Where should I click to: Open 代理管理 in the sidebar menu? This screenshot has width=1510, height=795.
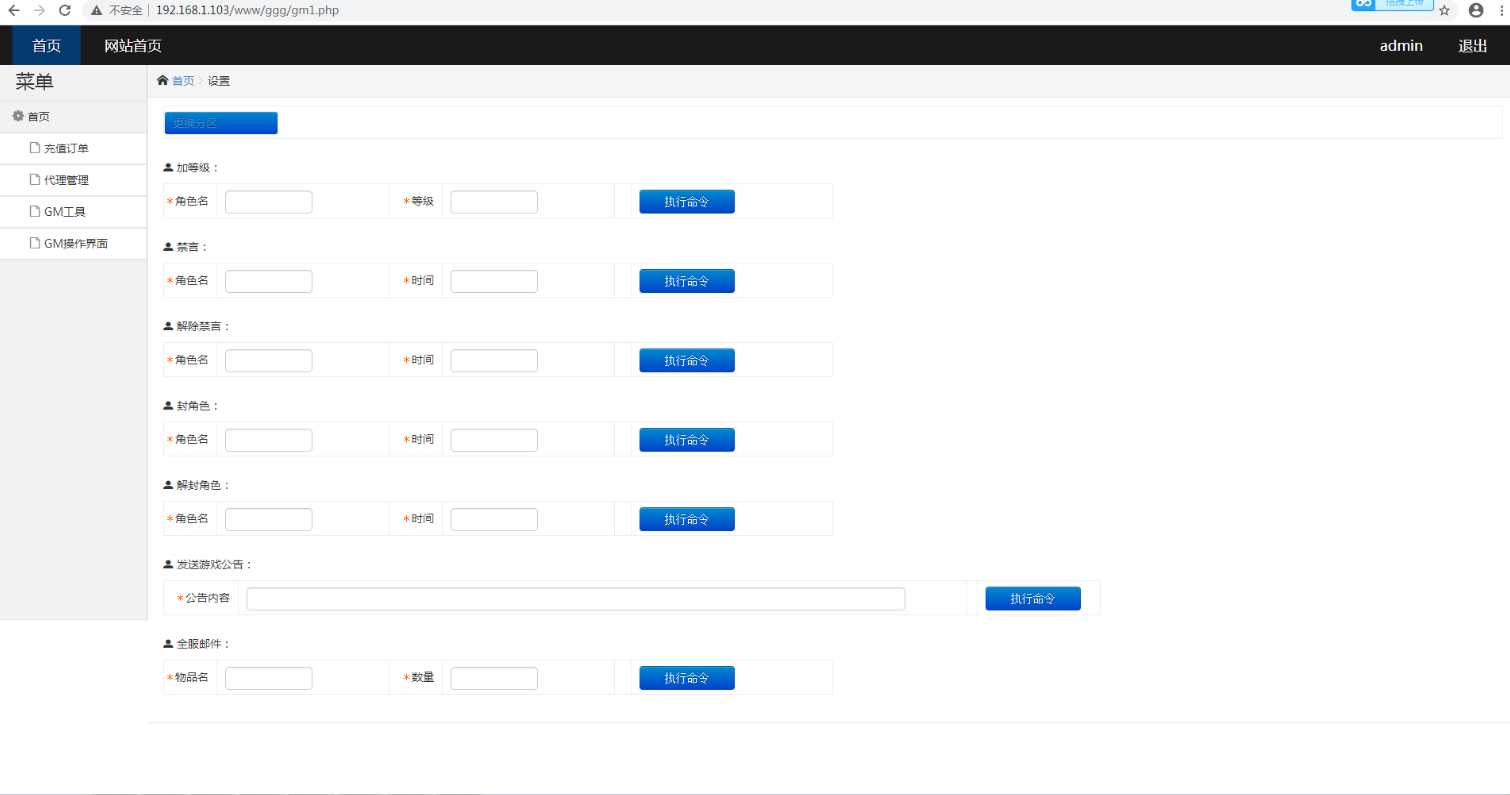point(66,180)
